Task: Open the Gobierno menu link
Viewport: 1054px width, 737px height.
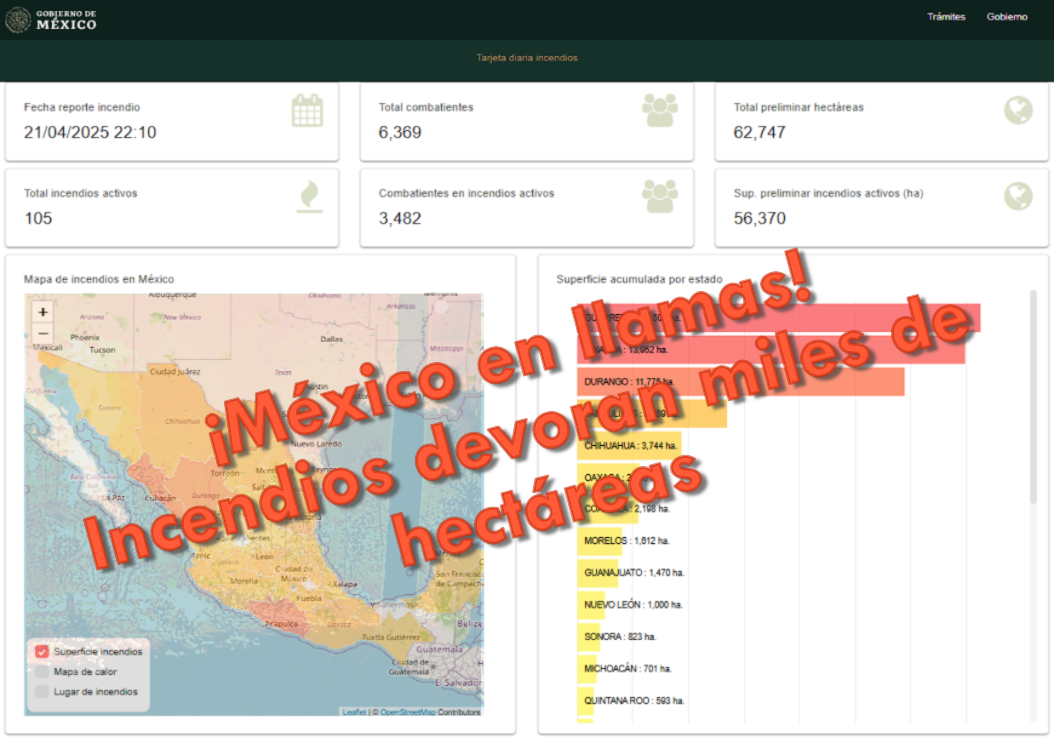Action: tap(1006, 17)
